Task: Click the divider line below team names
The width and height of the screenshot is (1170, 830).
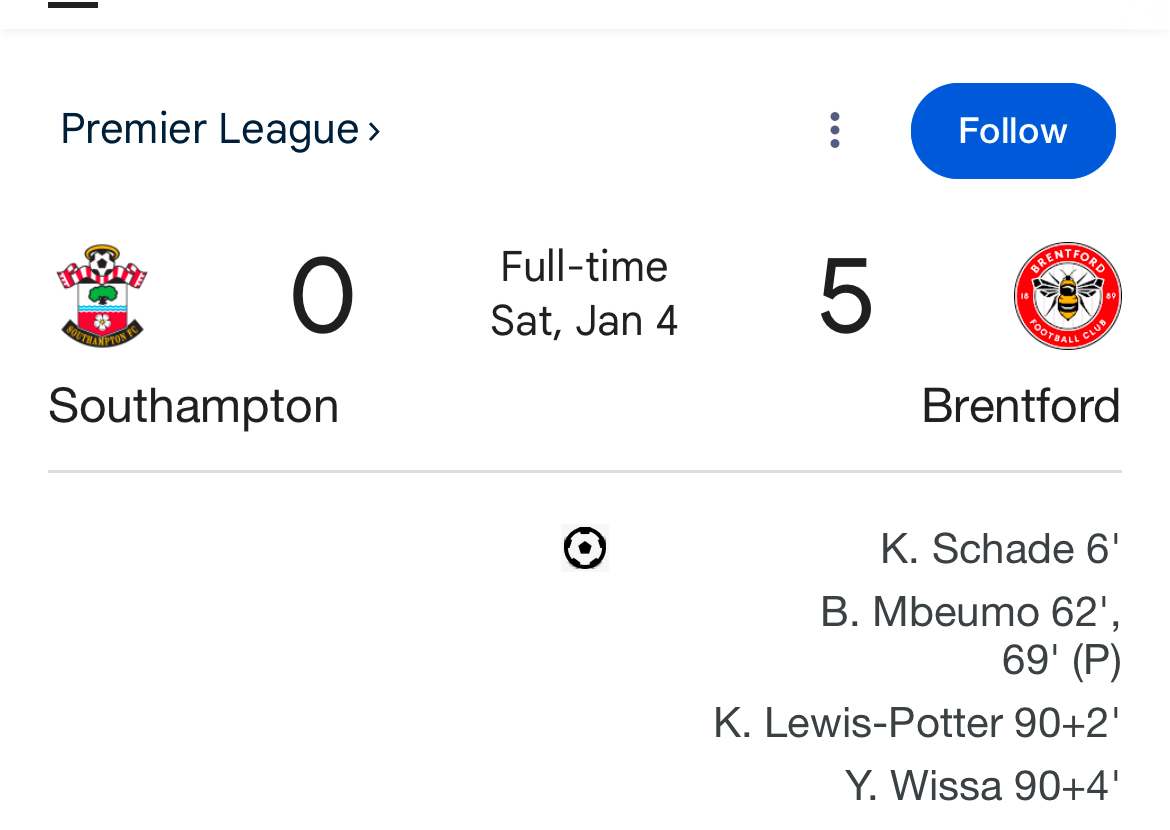Action: 584,471
